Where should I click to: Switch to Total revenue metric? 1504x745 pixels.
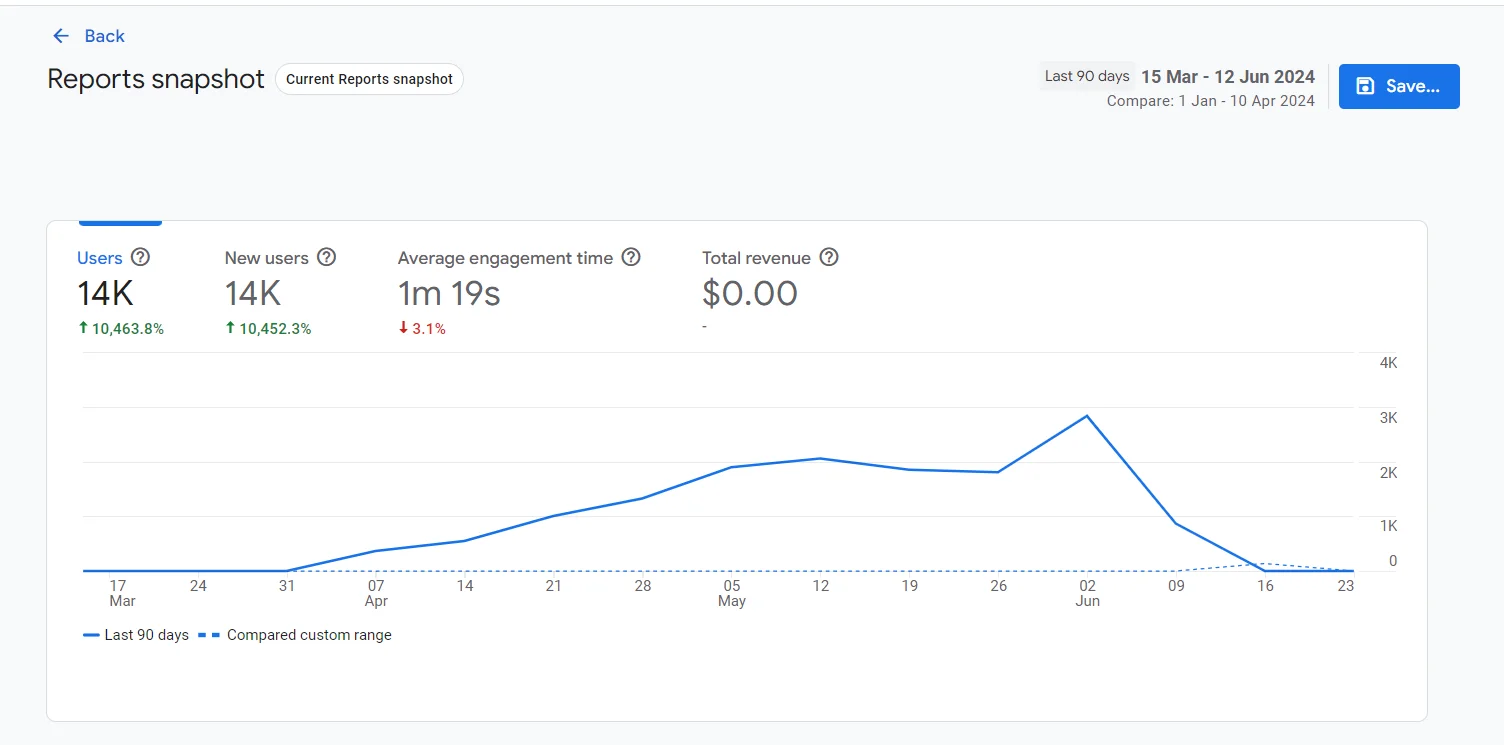756,258
